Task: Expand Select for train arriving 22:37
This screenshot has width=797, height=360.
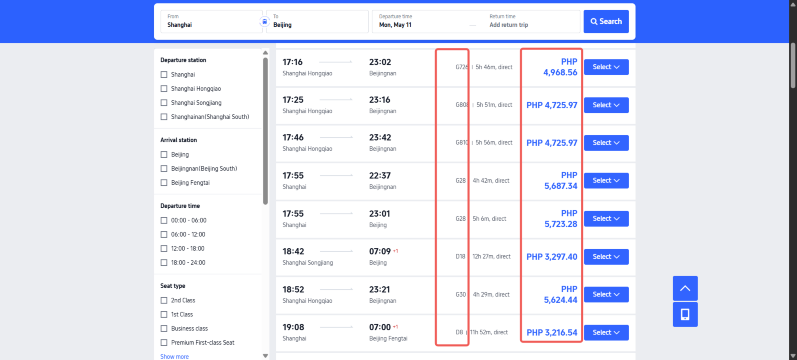Action: [606, 181]
